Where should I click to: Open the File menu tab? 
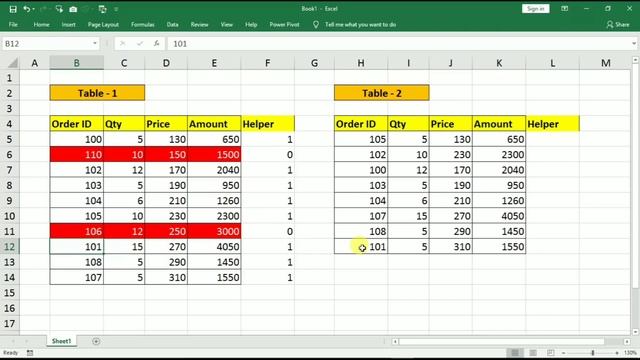pos(13,24)
